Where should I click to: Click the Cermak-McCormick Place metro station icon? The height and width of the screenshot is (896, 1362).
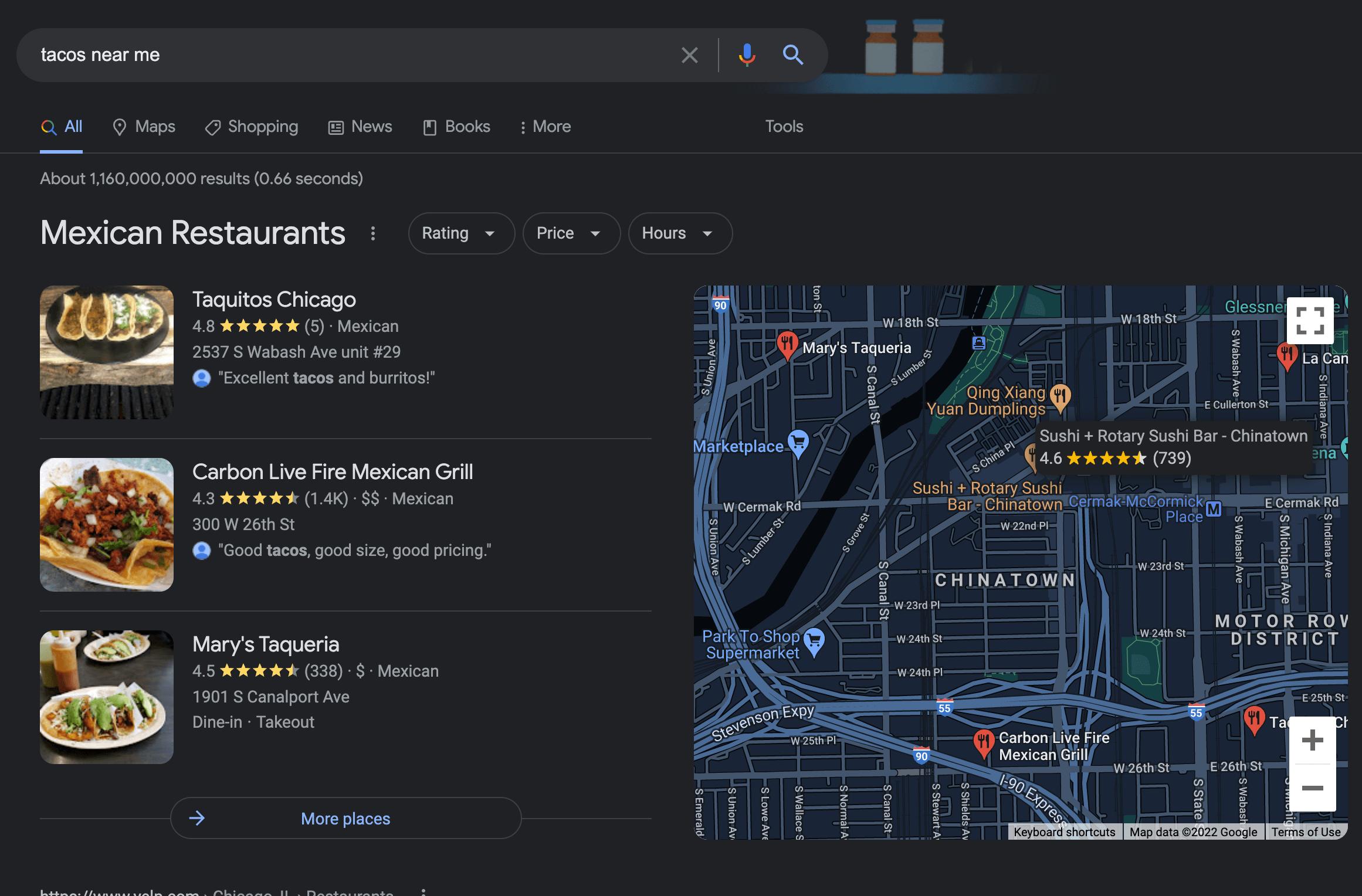pos(1214,508)
